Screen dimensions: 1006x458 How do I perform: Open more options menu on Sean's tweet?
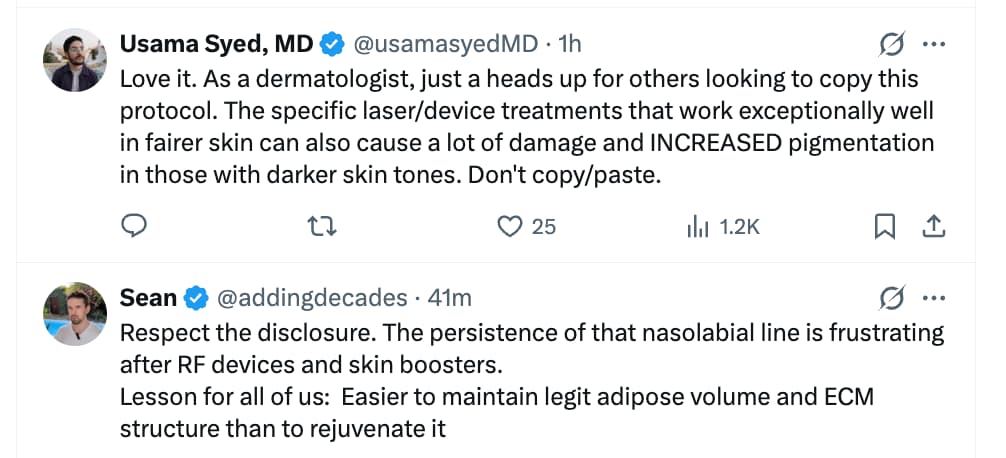tap(933, 298)
